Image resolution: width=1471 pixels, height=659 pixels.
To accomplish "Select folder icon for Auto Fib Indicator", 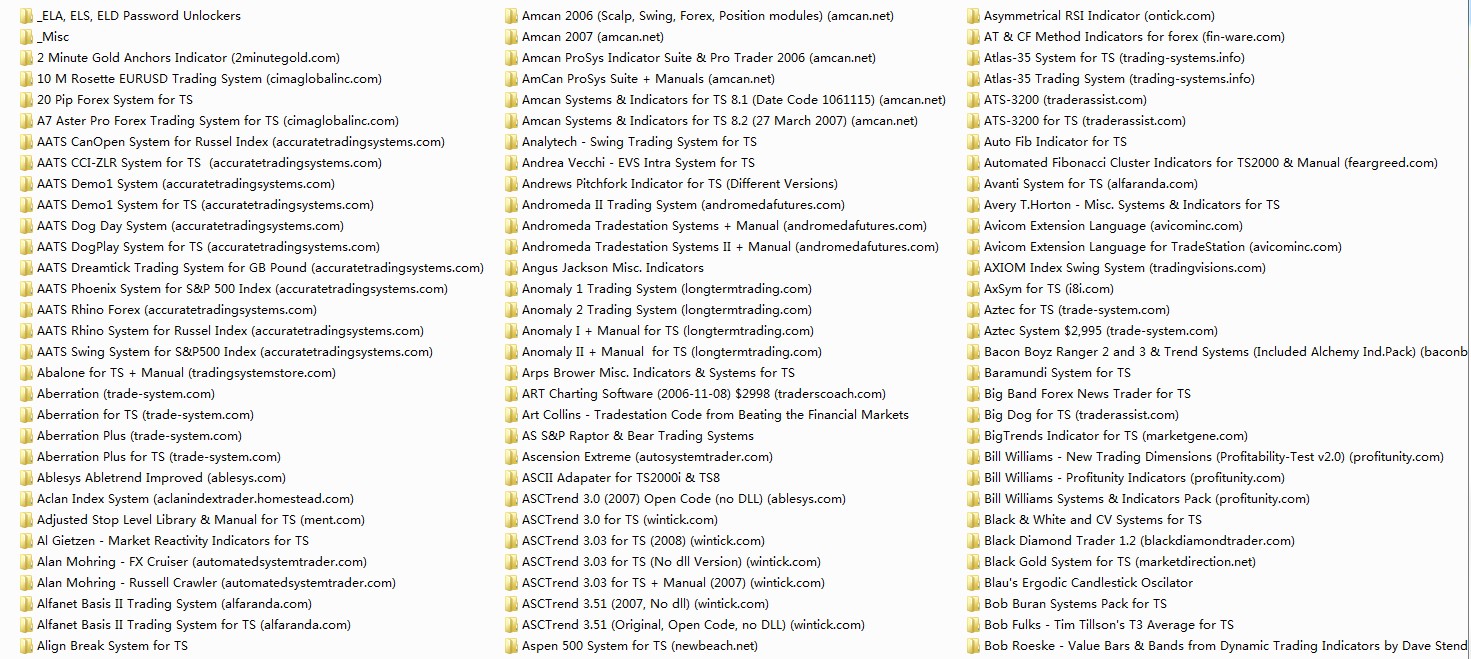I will (973, 142).
